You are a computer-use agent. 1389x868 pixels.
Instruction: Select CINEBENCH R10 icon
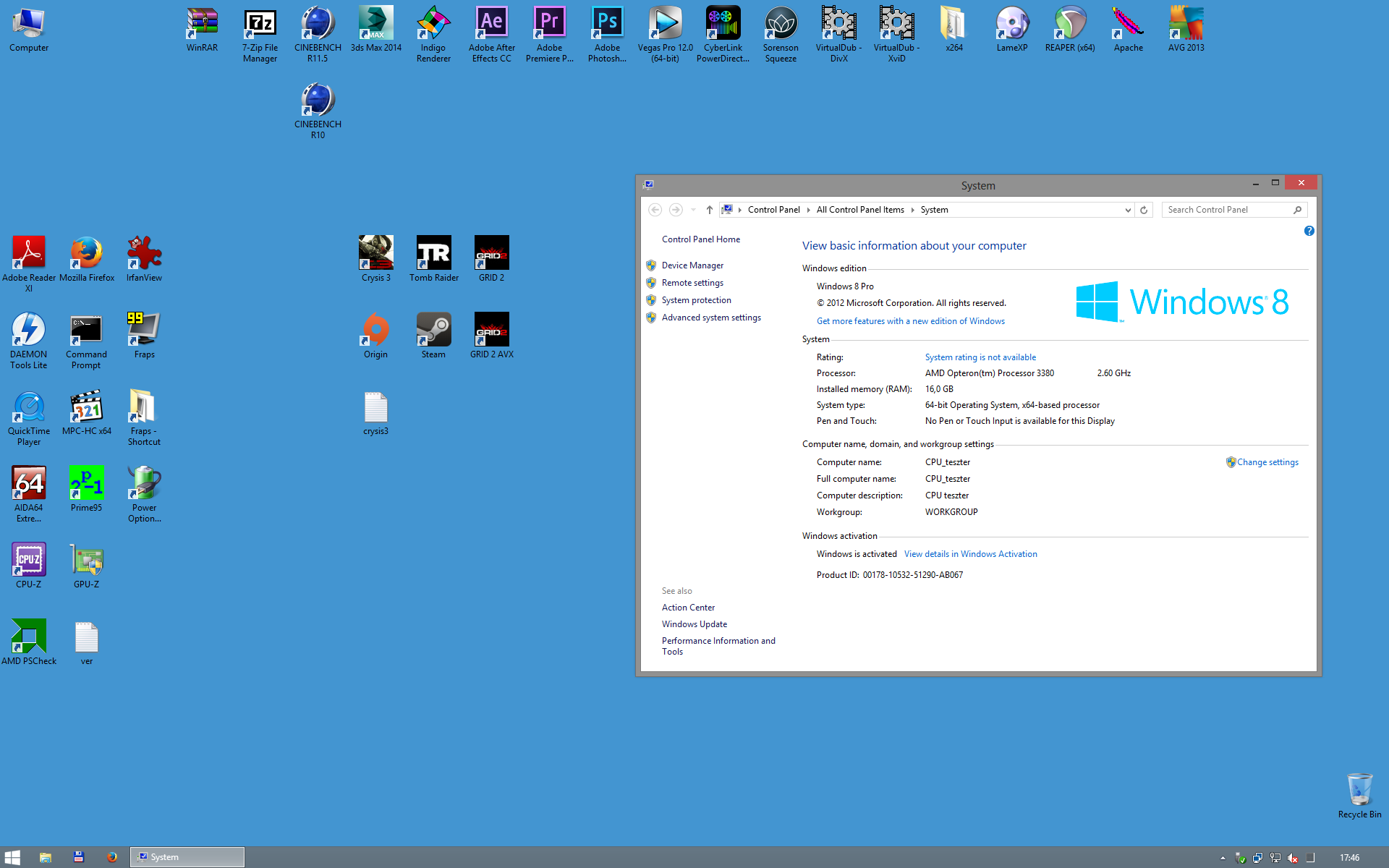tap(318, 111)
